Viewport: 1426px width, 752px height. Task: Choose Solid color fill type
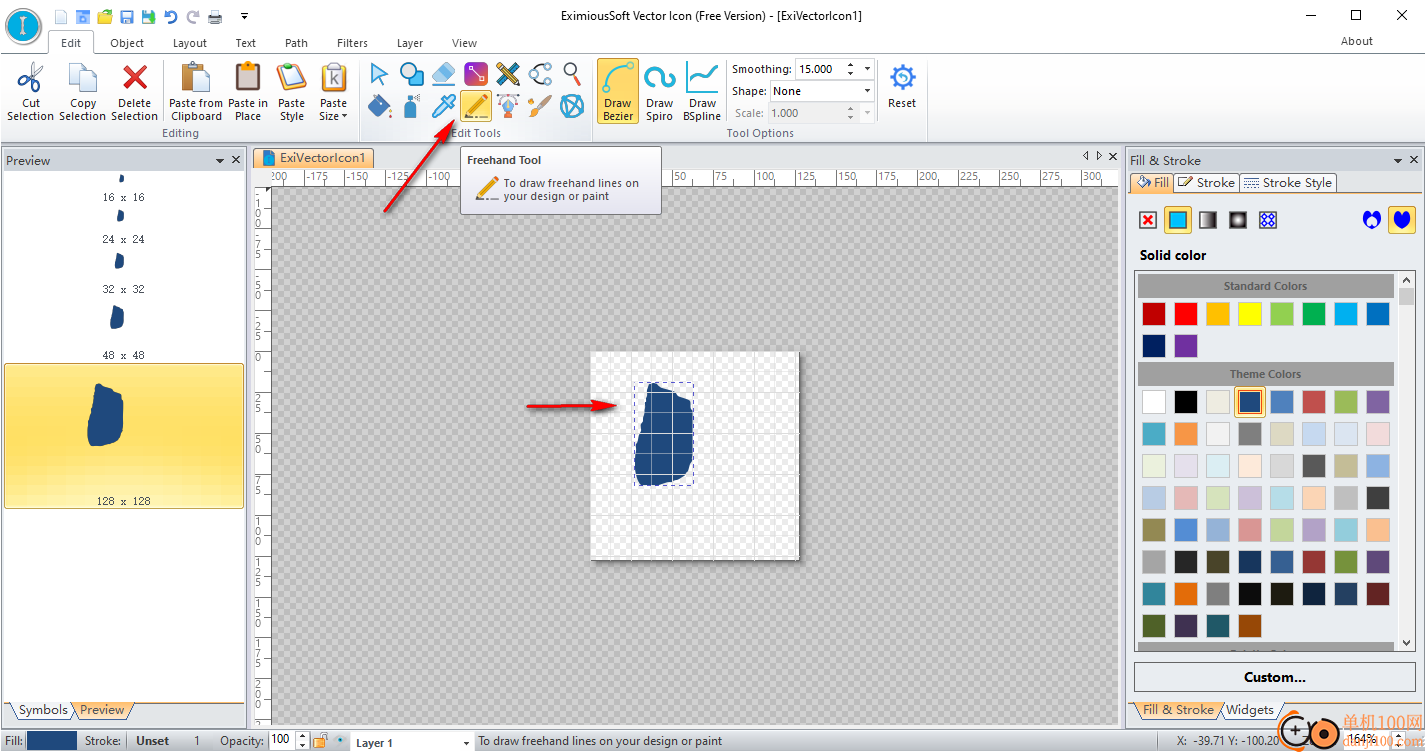pyautogui.click(x=1178, y=220)
